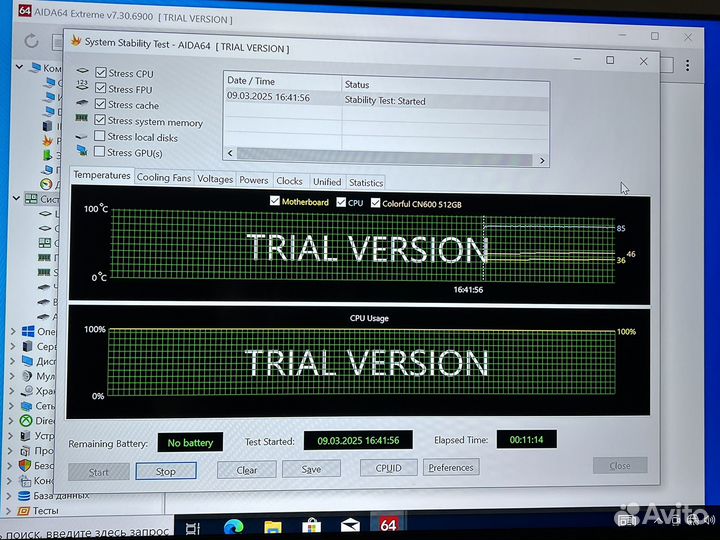Expand the first collapsed node in the left tree
720x540 pixels.
coord(13,331)
